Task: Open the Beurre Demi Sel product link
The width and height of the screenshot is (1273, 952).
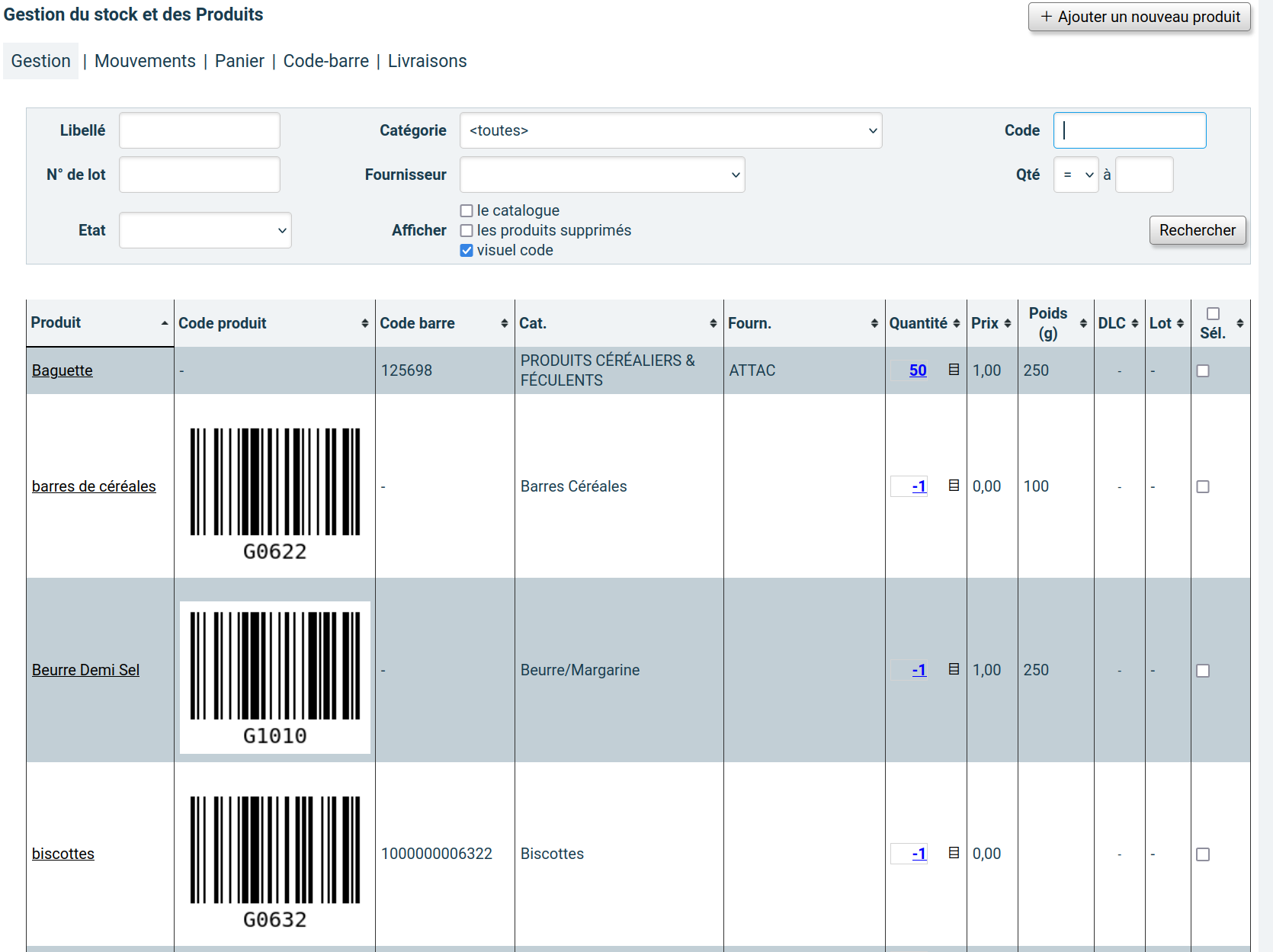Action: point(85,670)
